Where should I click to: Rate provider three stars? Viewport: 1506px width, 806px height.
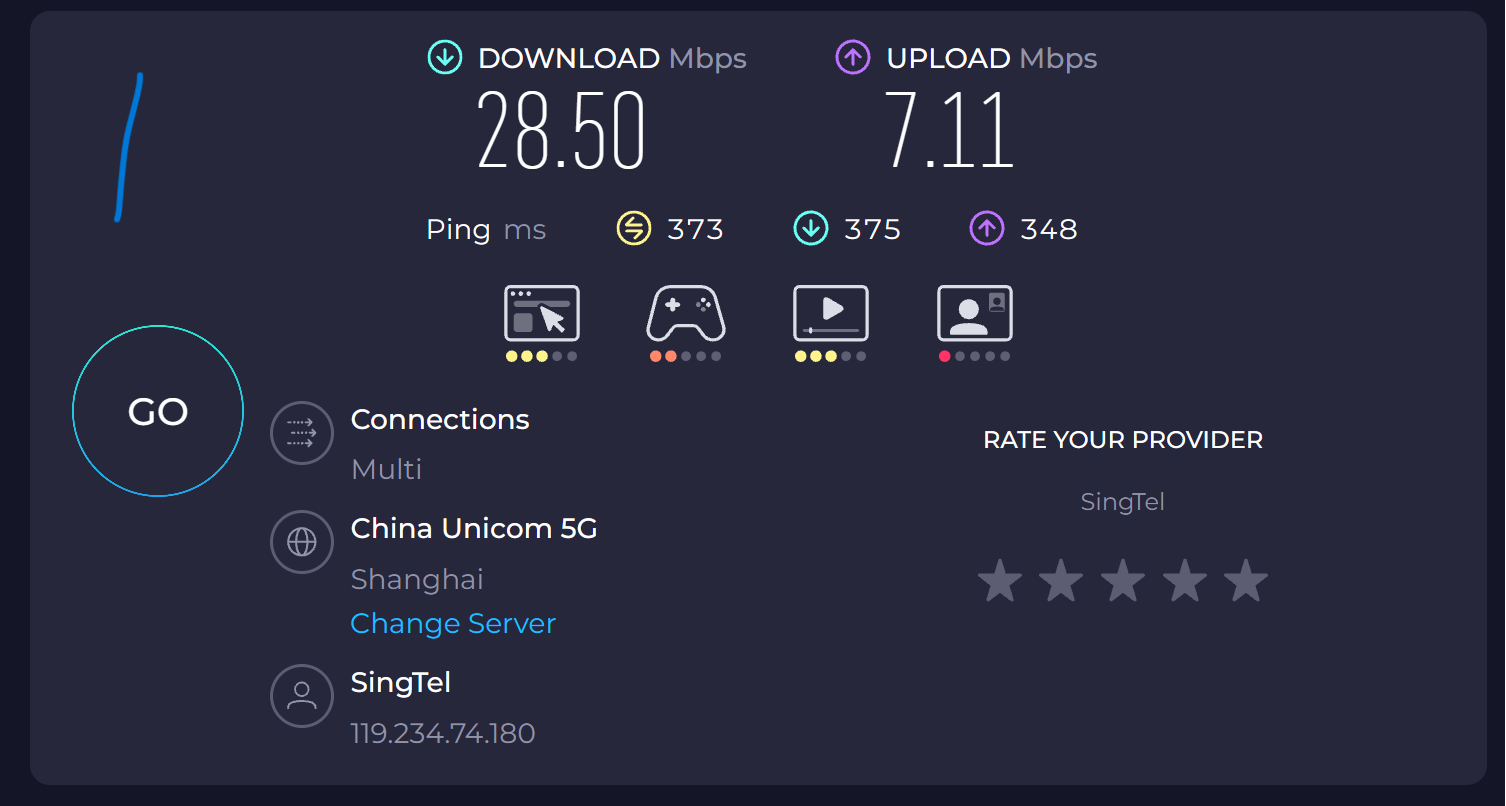pyautogui.click(x=1123, y=581)
